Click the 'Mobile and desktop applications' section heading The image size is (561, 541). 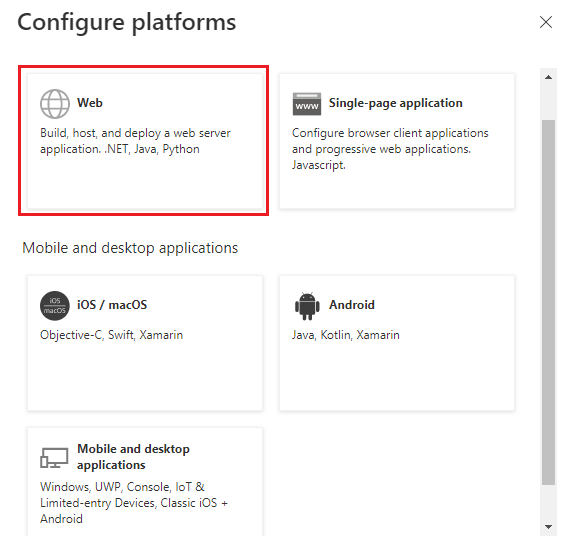[x=130, y=248]
